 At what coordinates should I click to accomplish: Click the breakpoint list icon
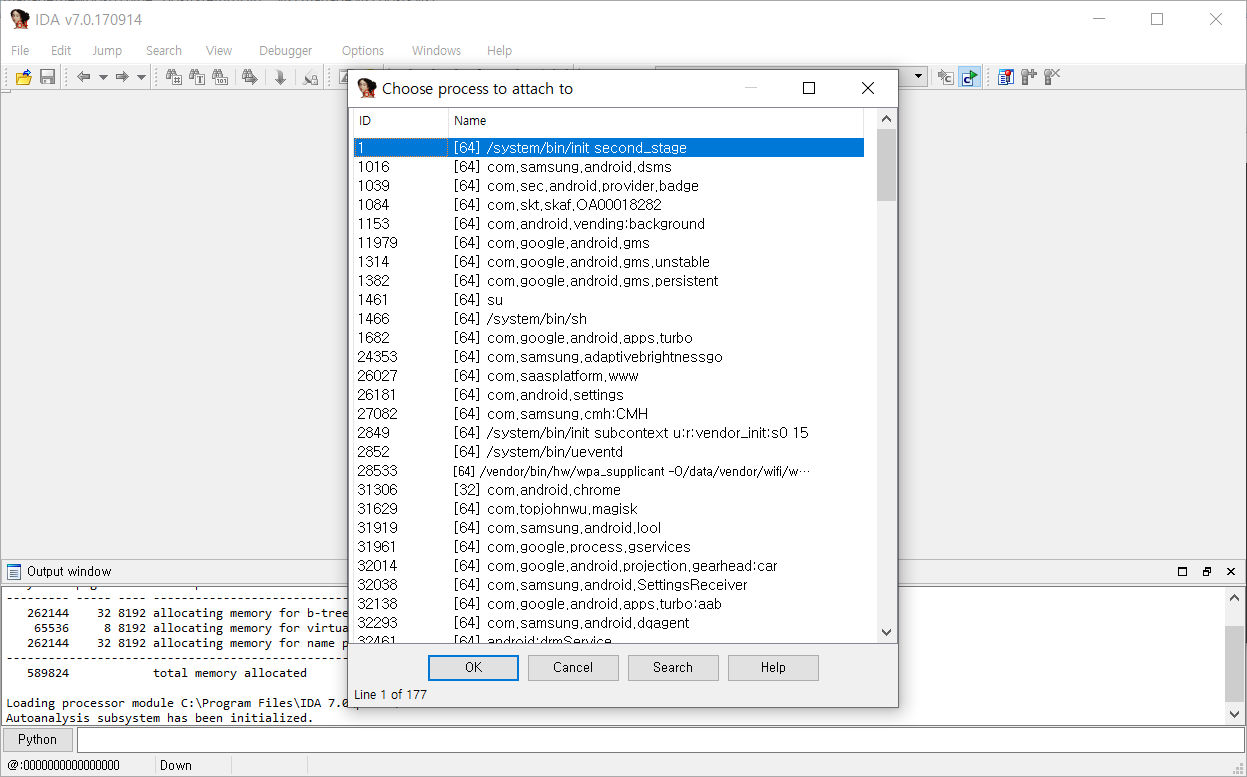1006,77
